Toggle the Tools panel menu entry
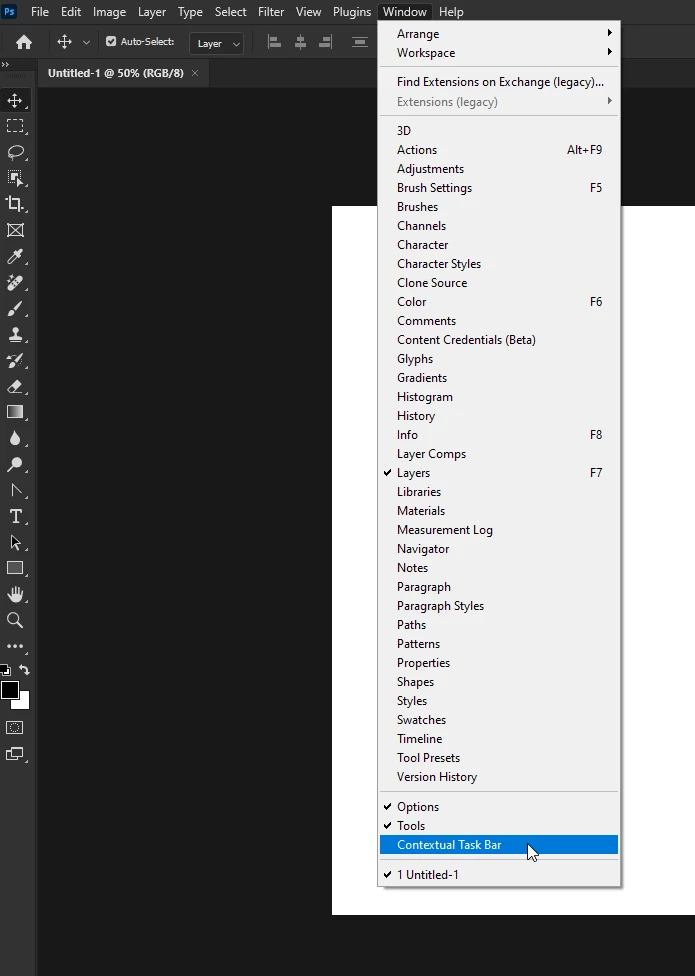This screenshot has height=976, width=695. coord(500,826)
